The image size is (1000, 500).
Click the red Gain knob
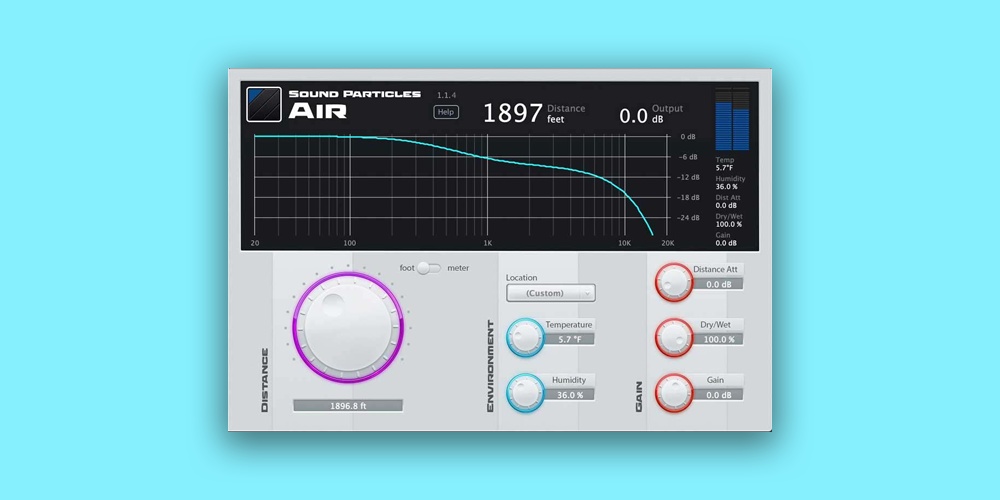(673, 393)
